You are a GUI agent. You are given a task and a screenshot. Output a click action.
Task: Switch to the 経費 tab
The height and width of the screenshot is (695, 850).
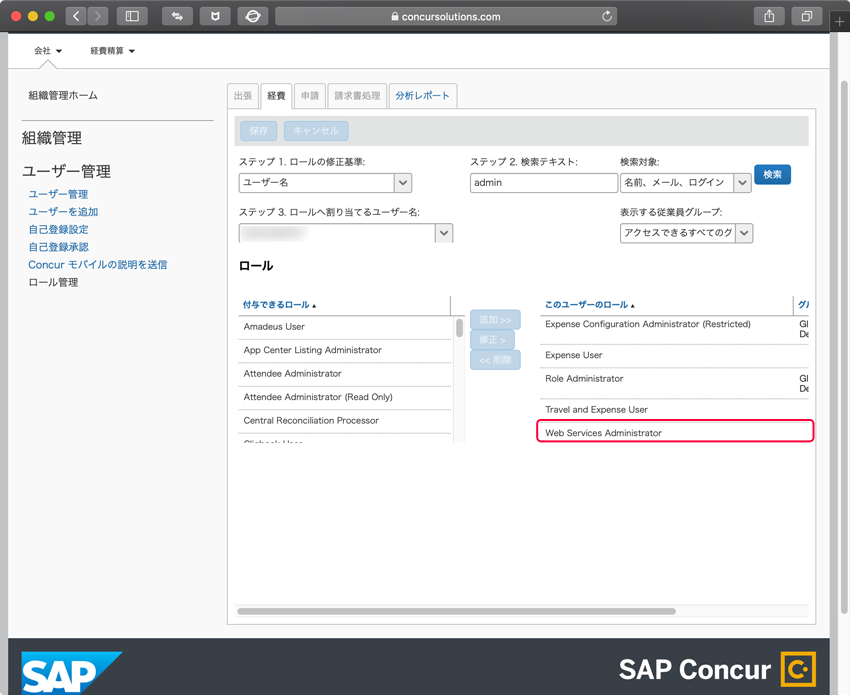(276, 96)
